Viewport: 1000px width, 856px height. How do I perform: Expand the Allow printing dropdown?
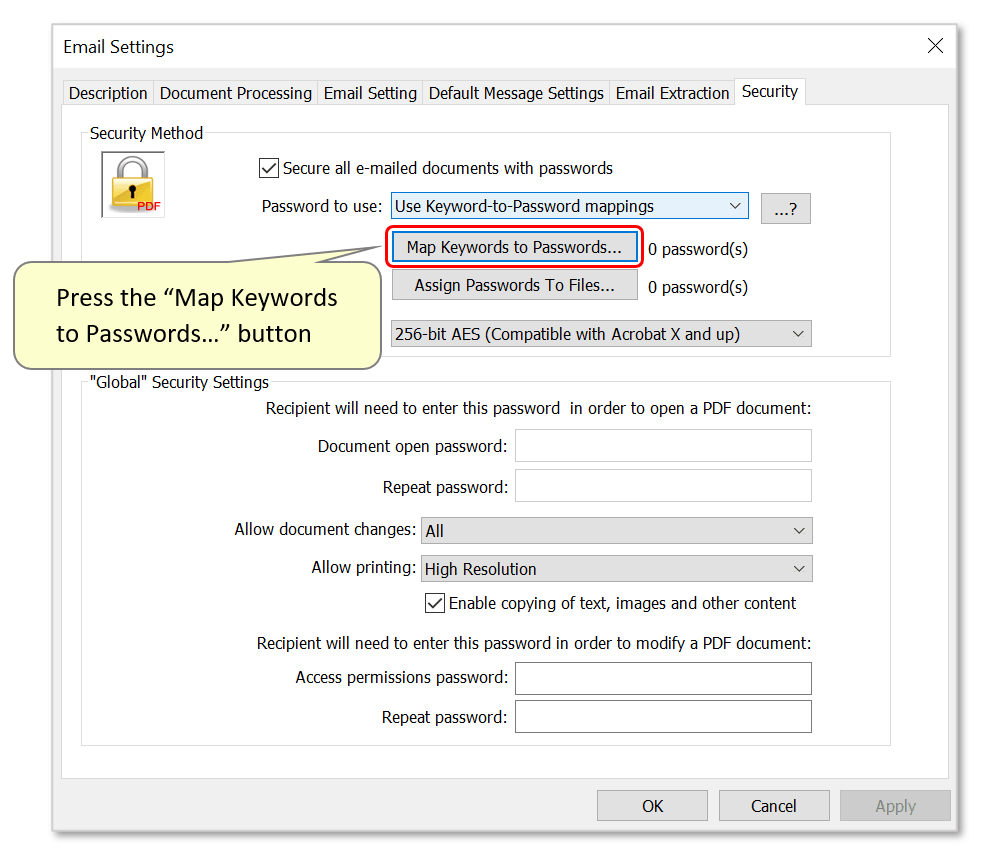pyautogui.click(x=616, y=568)
